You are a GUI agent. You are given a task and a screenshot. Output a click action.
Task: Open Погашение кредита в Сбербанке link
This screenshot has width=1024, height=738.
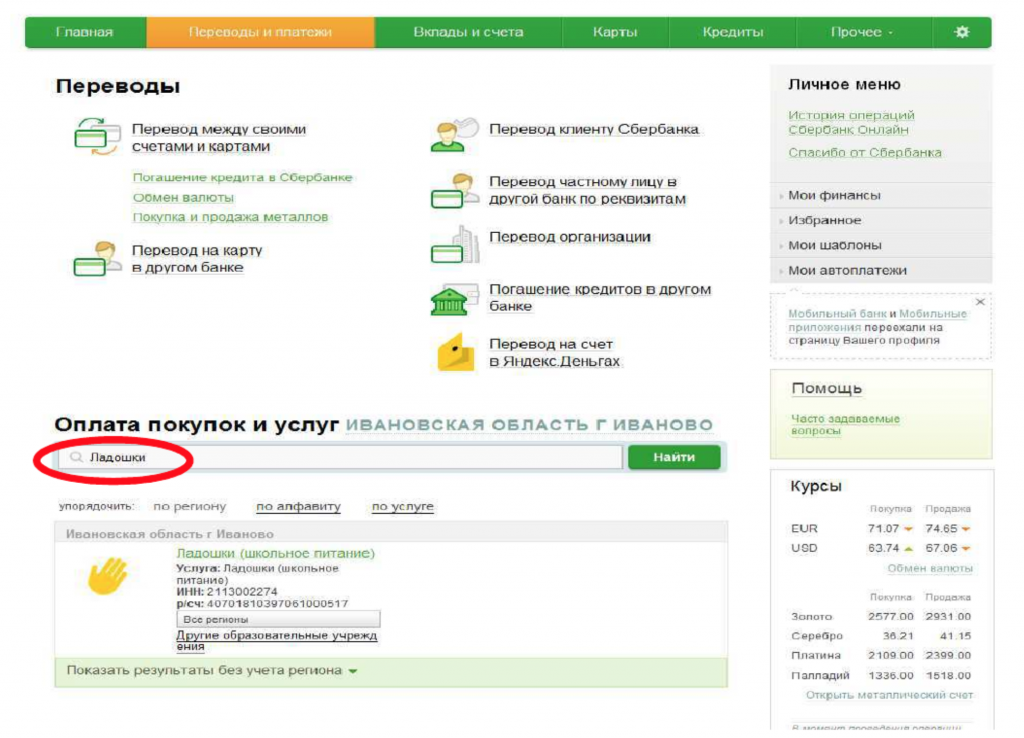[x=242, y=178]
